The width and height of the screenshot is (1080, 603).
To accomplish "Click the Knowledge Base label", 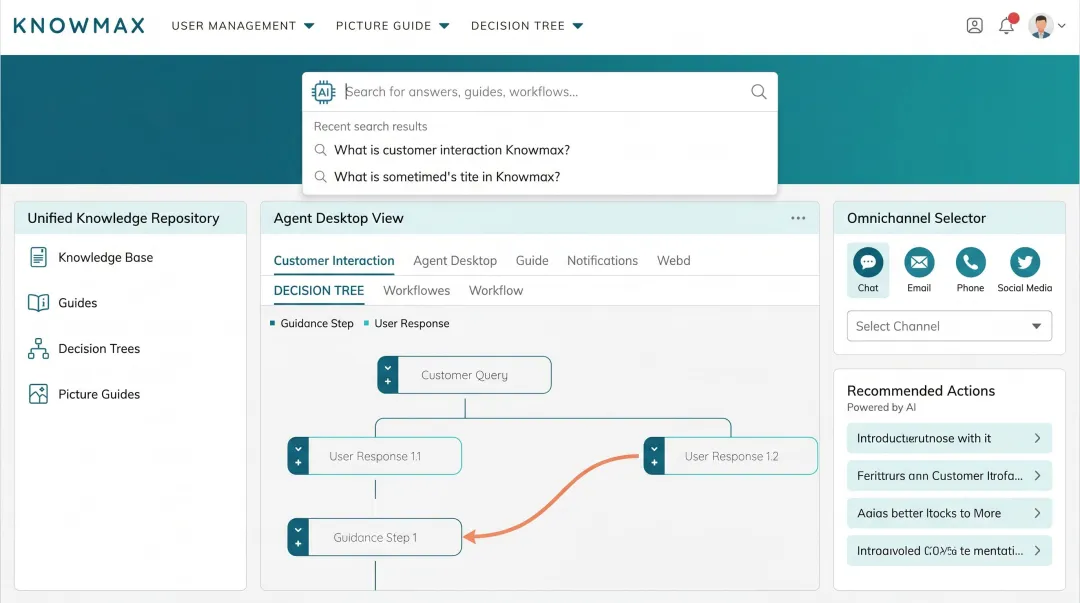I will tap(105, 257).
